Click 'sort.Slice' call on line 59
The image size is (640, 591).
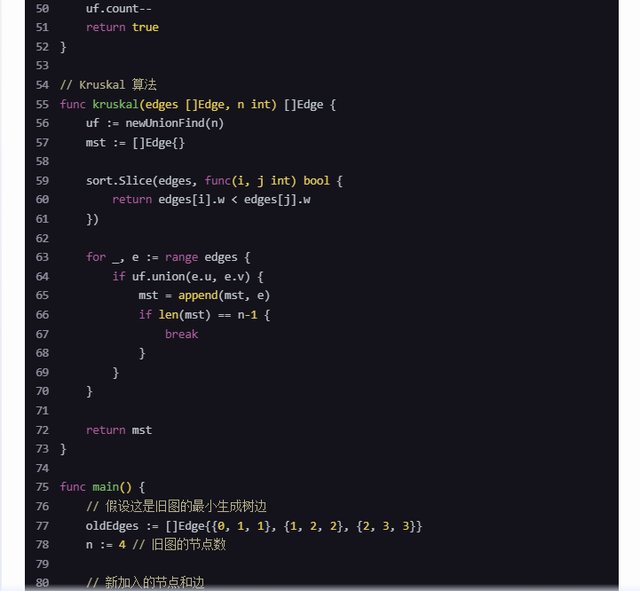pos(119,181)
